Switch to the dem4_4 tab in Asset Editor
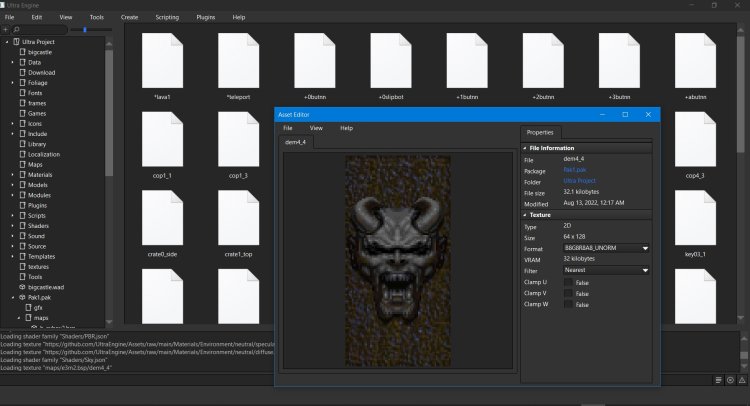 (x=296, y=143)
